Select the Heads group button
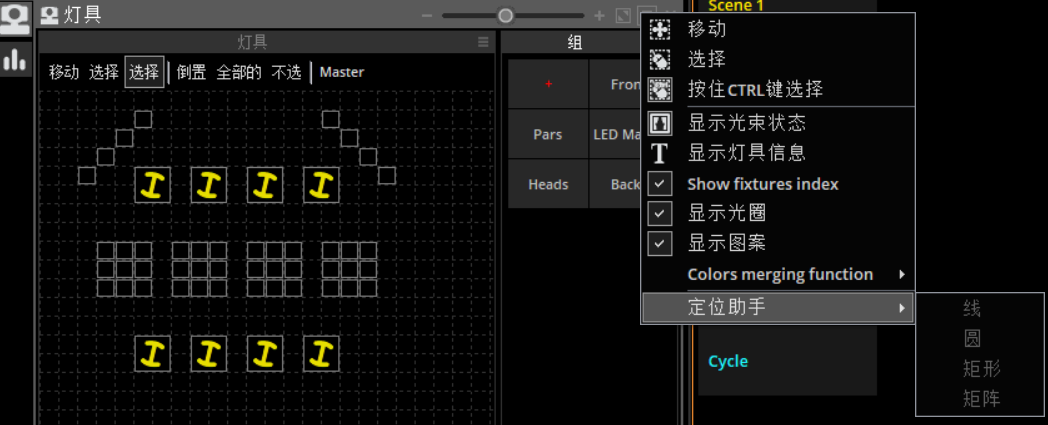 (x=548, y=184)
